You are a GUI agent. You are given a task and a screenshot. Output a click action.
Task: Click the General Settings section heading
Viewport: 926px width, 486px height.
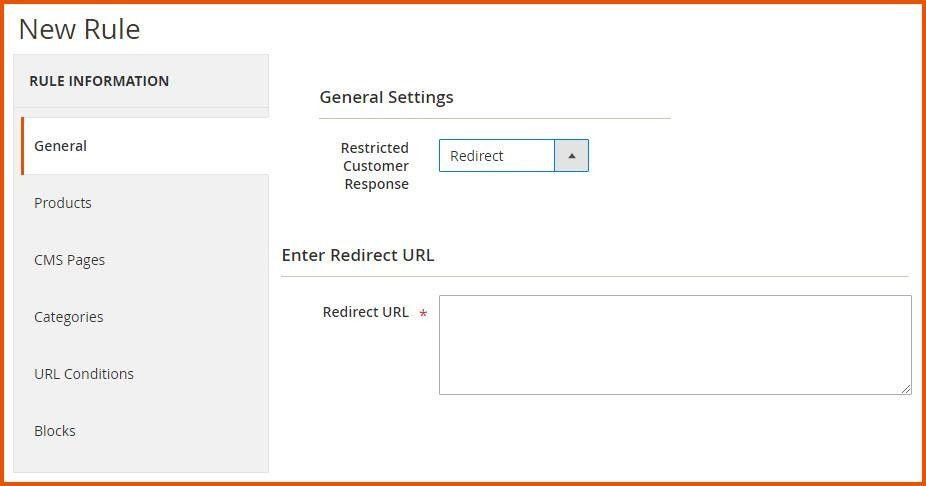386,97
